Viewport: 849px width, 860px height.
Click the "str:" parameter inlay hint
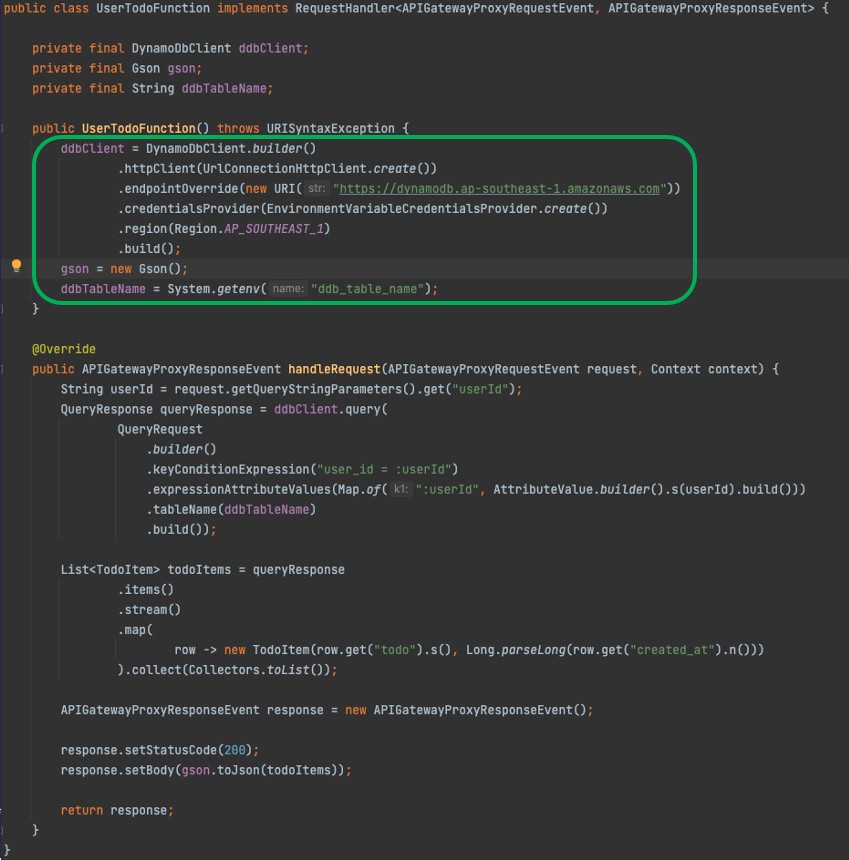pos(316,189)
